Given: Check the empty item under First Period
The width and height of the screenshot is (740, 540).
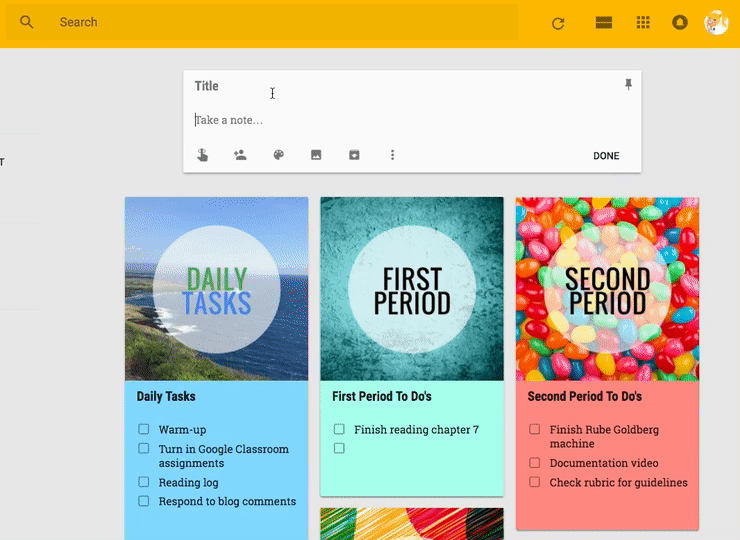Looking at the screenshot, I should pyautogui.click(x=339, y=448).
